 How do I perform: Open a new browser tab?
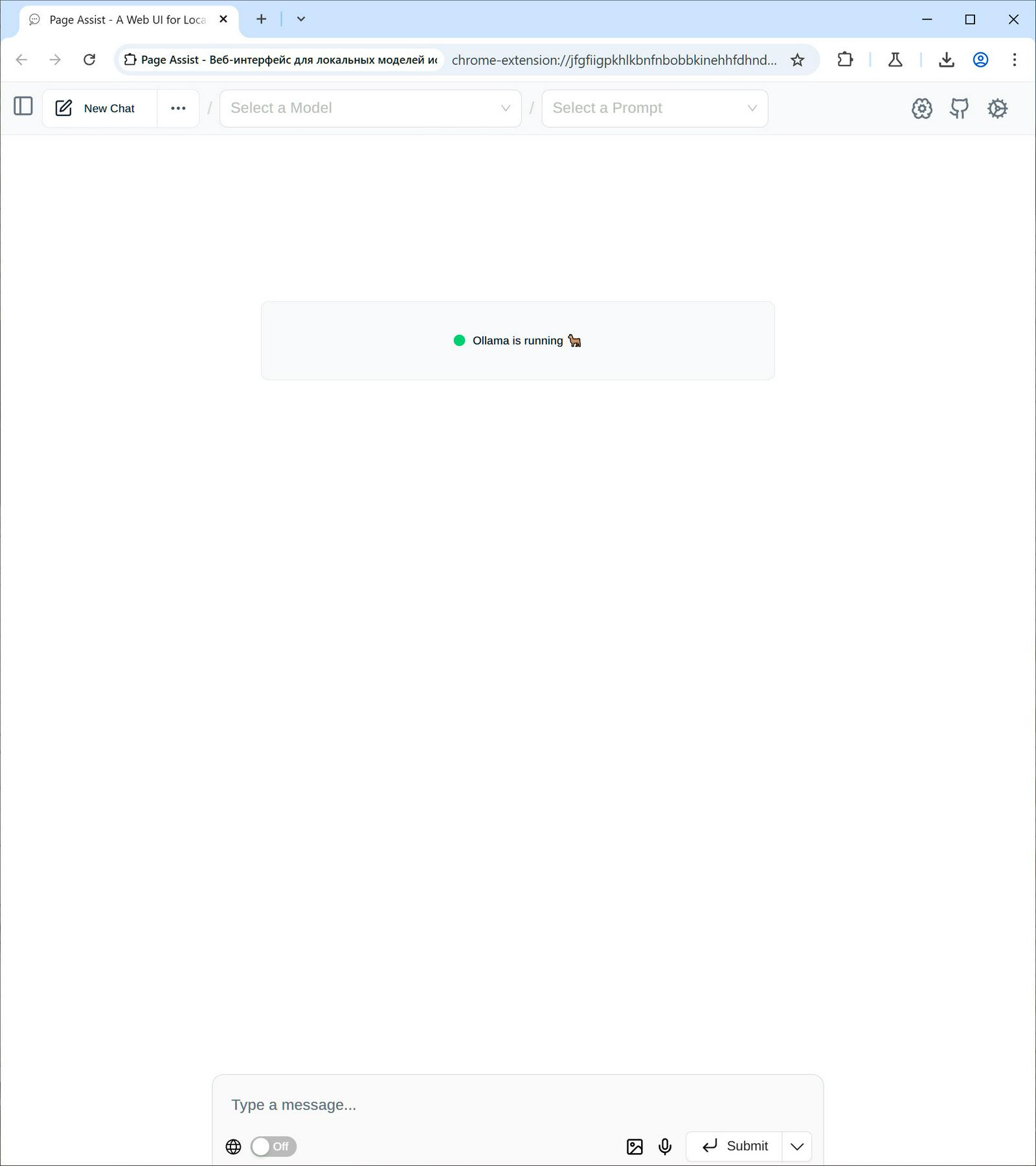(261, 19)
